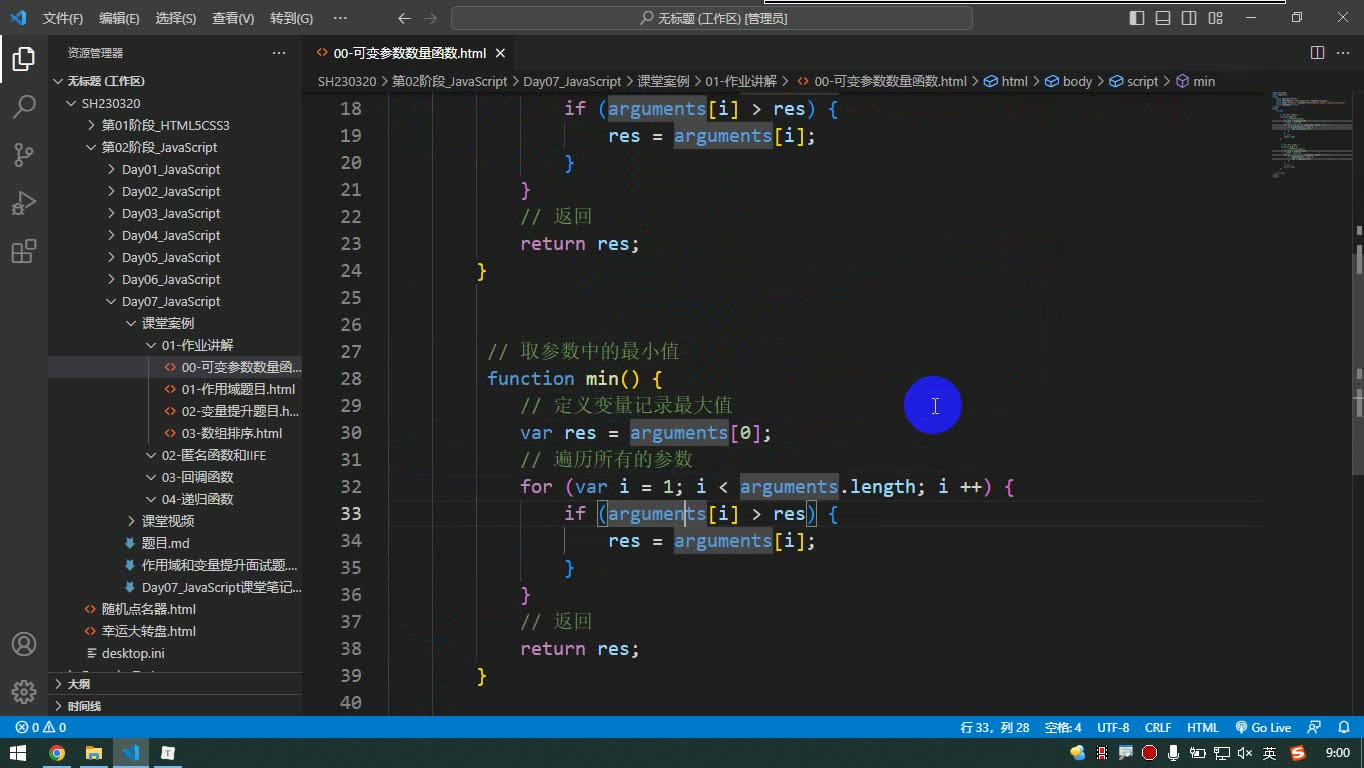
Task: Click the split editor right icon
Action: (x=1317, y=53)
